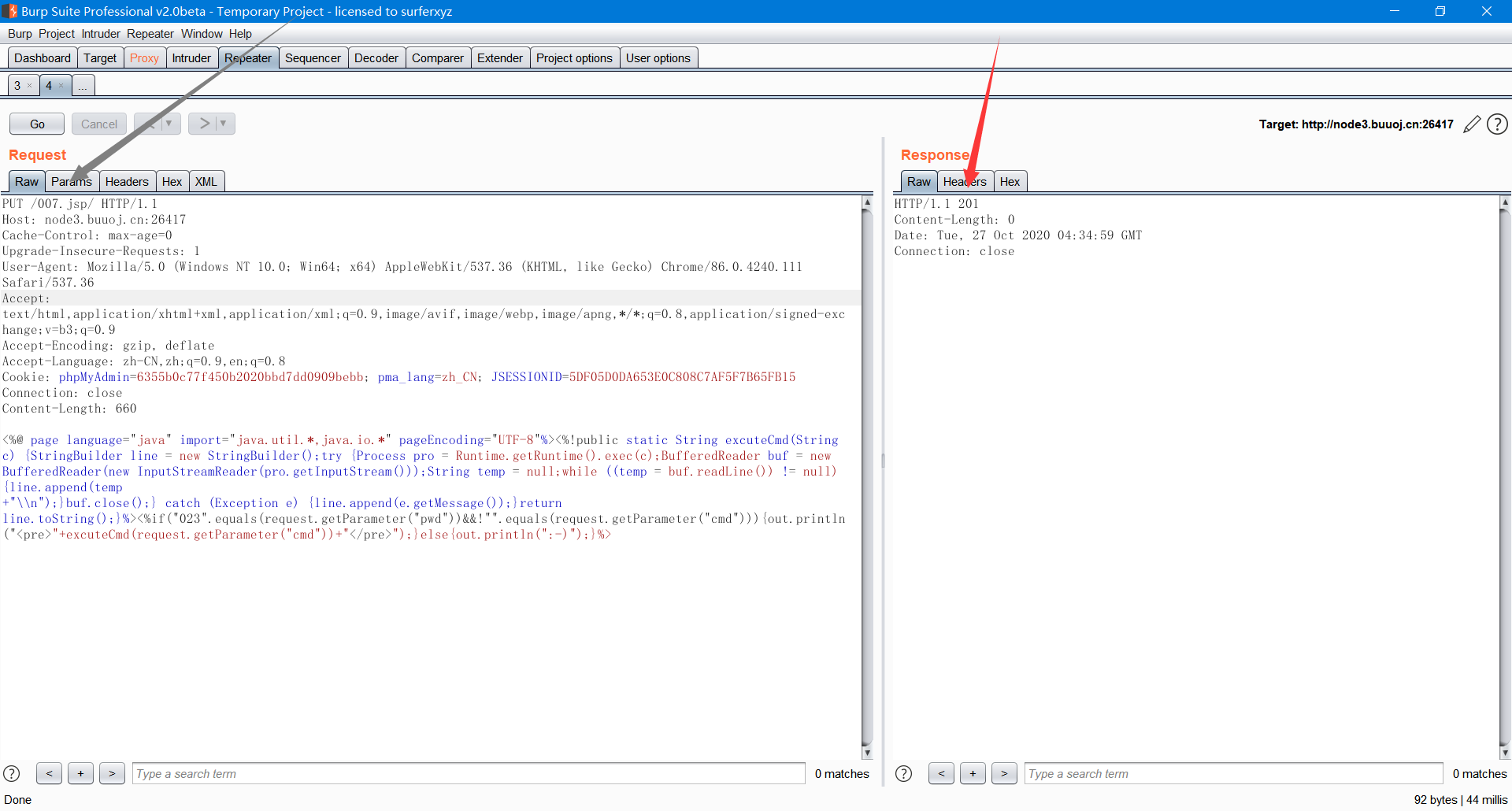The width and height of the screenshot is (1512, 811).
Task: Focus the request search term field
Action: coord(469,773)
